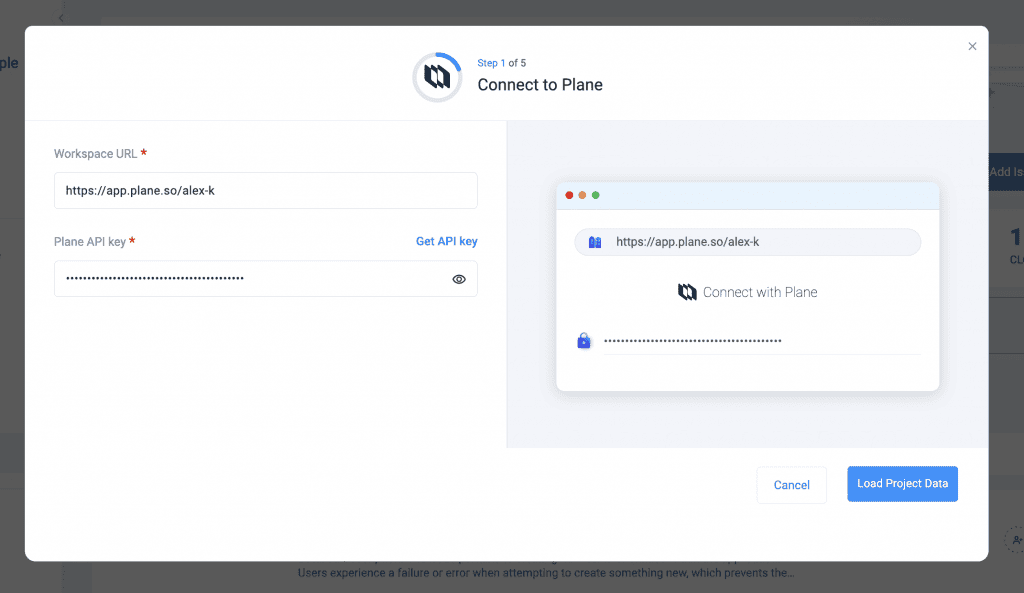Click the back arrow behind the dialog
Screen dimensions: 1024x593
[61, 18]
